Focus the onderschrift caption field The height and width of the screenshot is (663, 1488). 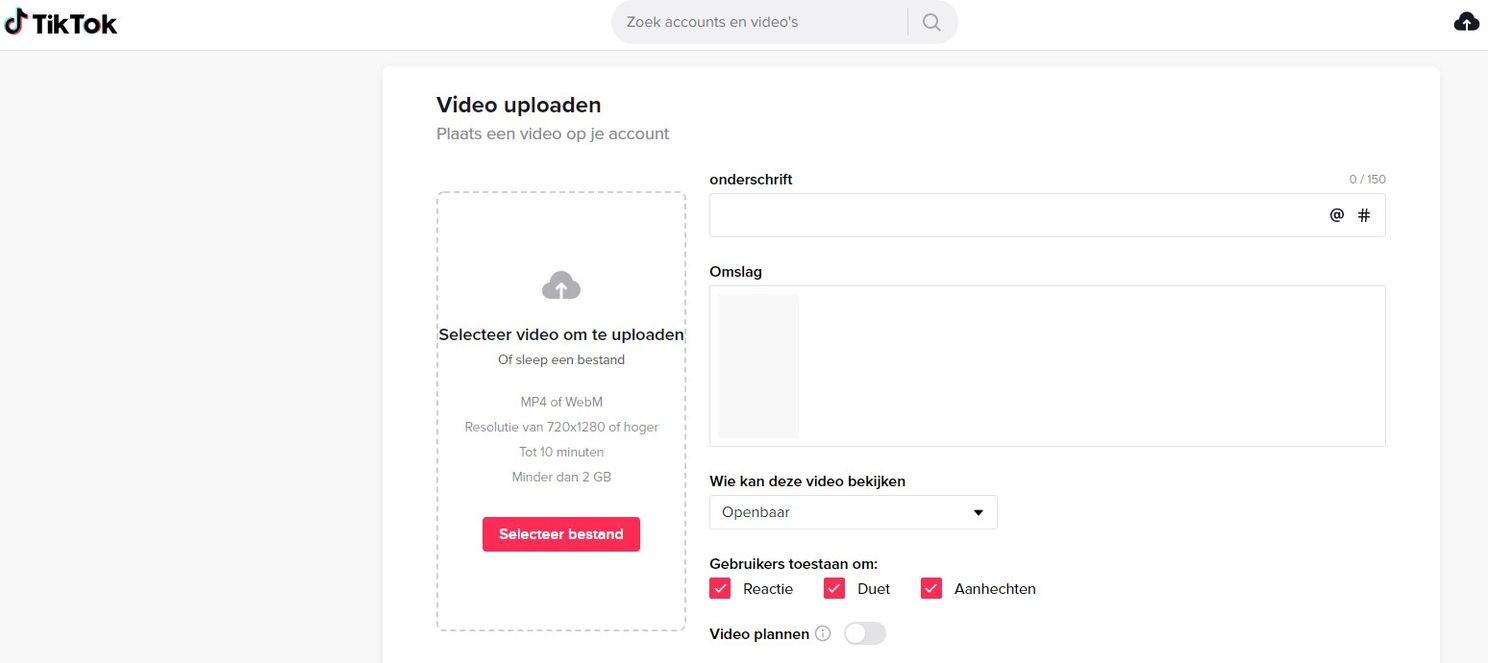[x=1047, y=215]
